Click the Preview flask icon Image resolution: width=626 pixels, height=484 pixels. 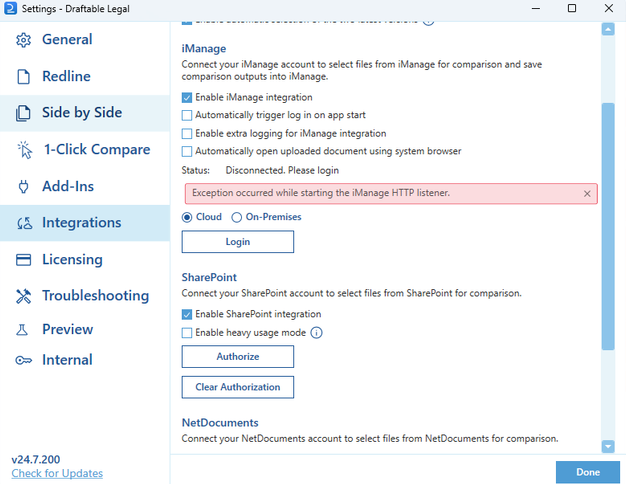[x=22, y=330]
